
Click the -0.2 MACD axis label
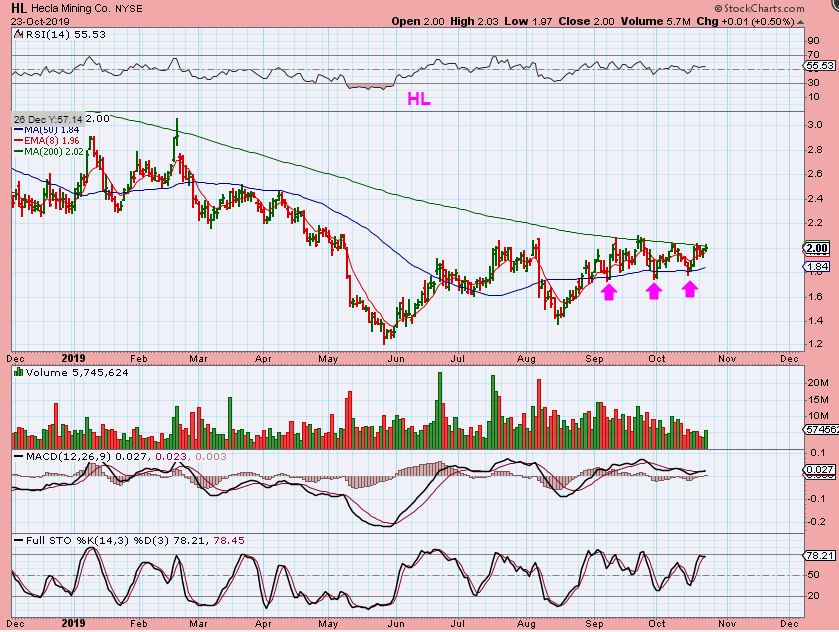816,521
